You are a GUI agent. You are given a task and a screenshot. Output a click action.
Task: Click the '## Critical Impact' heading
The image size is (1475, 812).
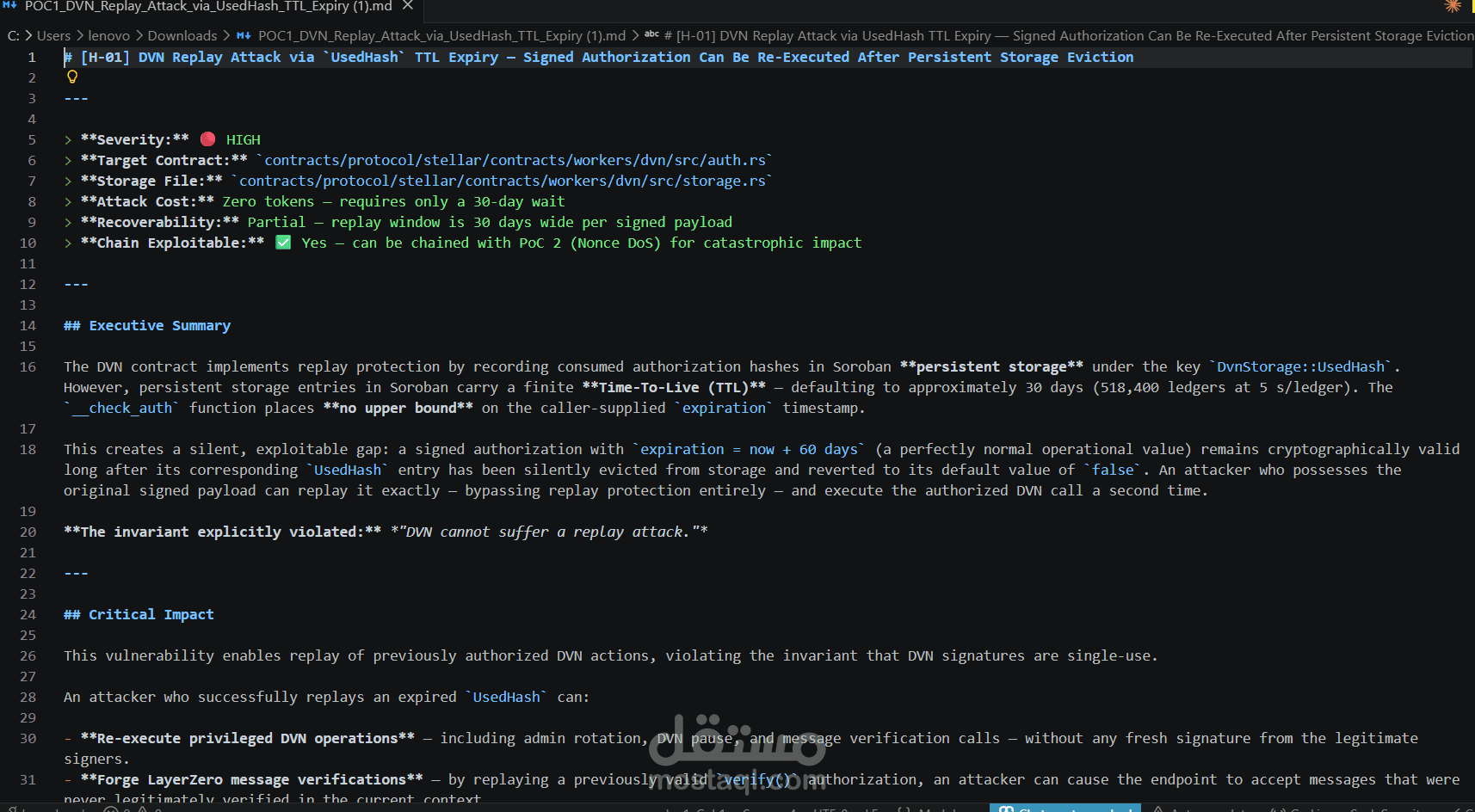tap(139, 614)
